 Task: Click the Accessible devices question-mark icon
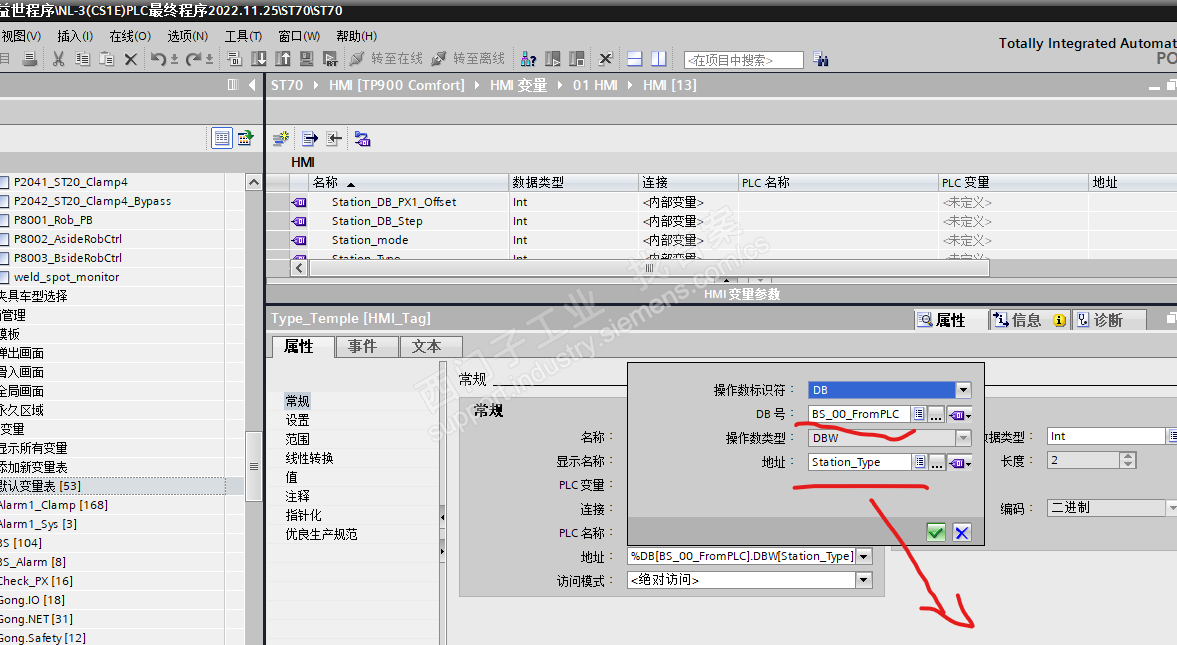[x=528, y=59]
